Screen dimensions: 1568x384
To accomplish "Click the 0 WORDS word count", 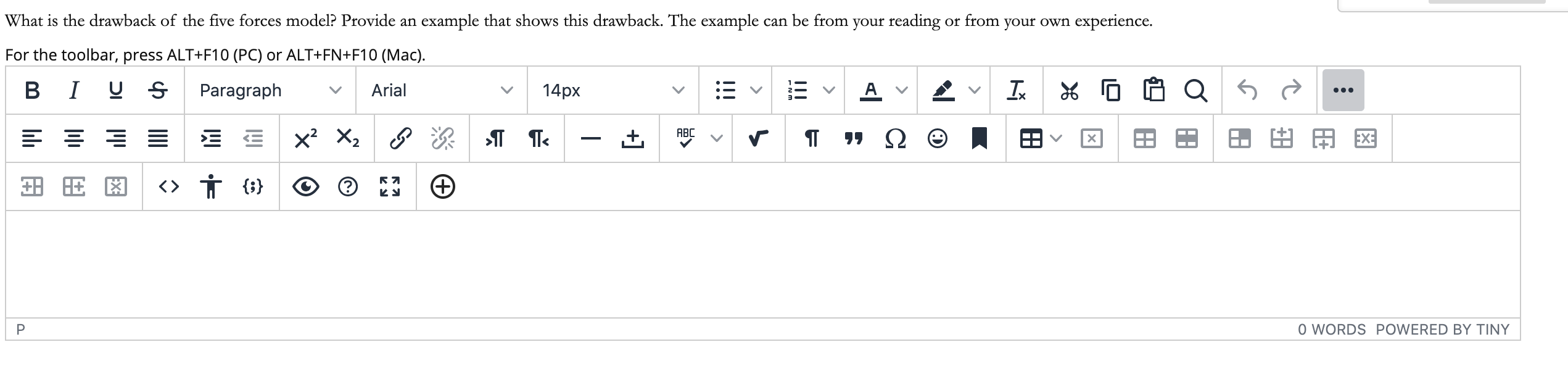I will click(x=1332, y=330).
